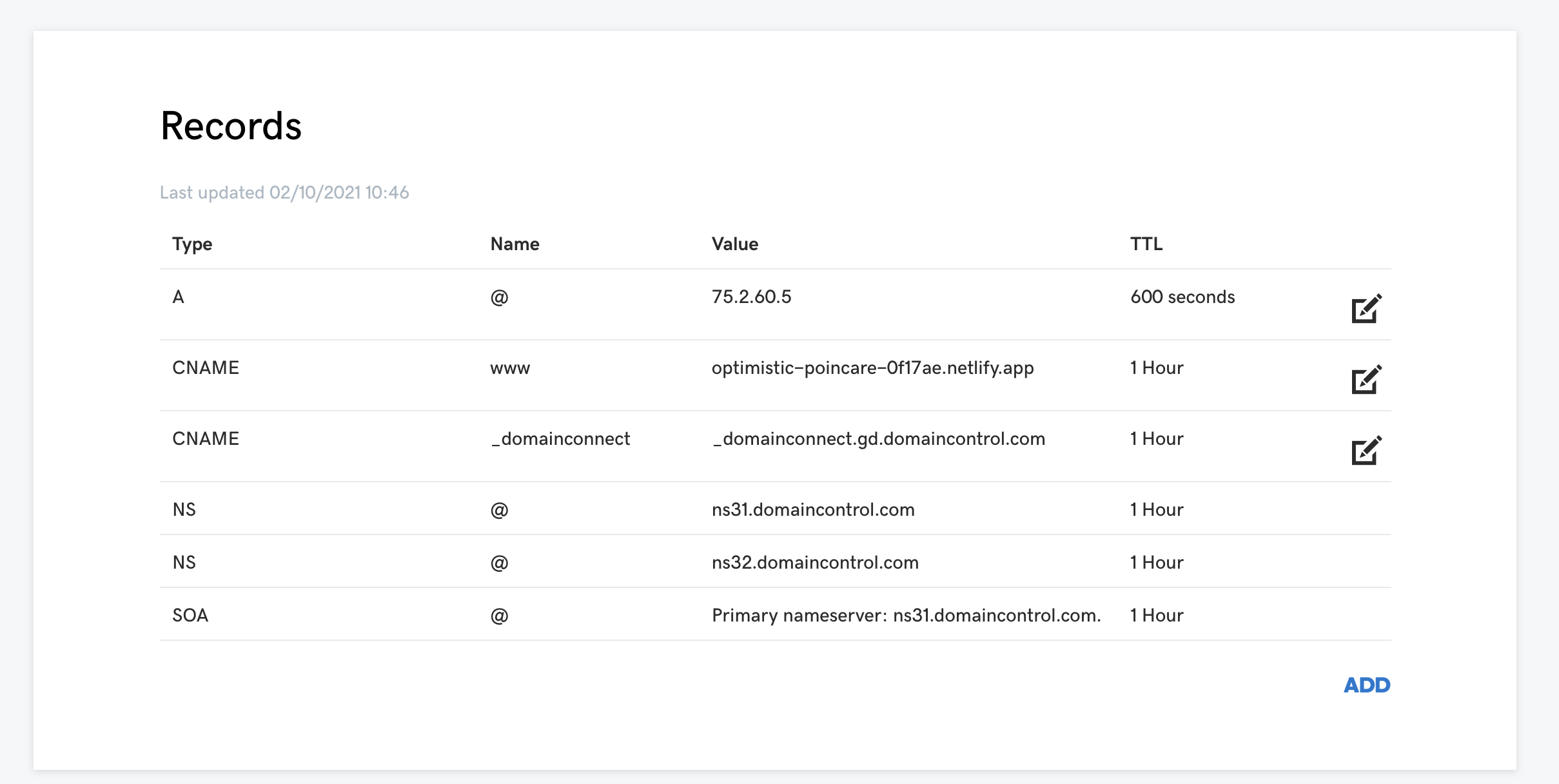Screen dimensions: 1559x784
Task: Select the Type column header
Action: (192, 244)
